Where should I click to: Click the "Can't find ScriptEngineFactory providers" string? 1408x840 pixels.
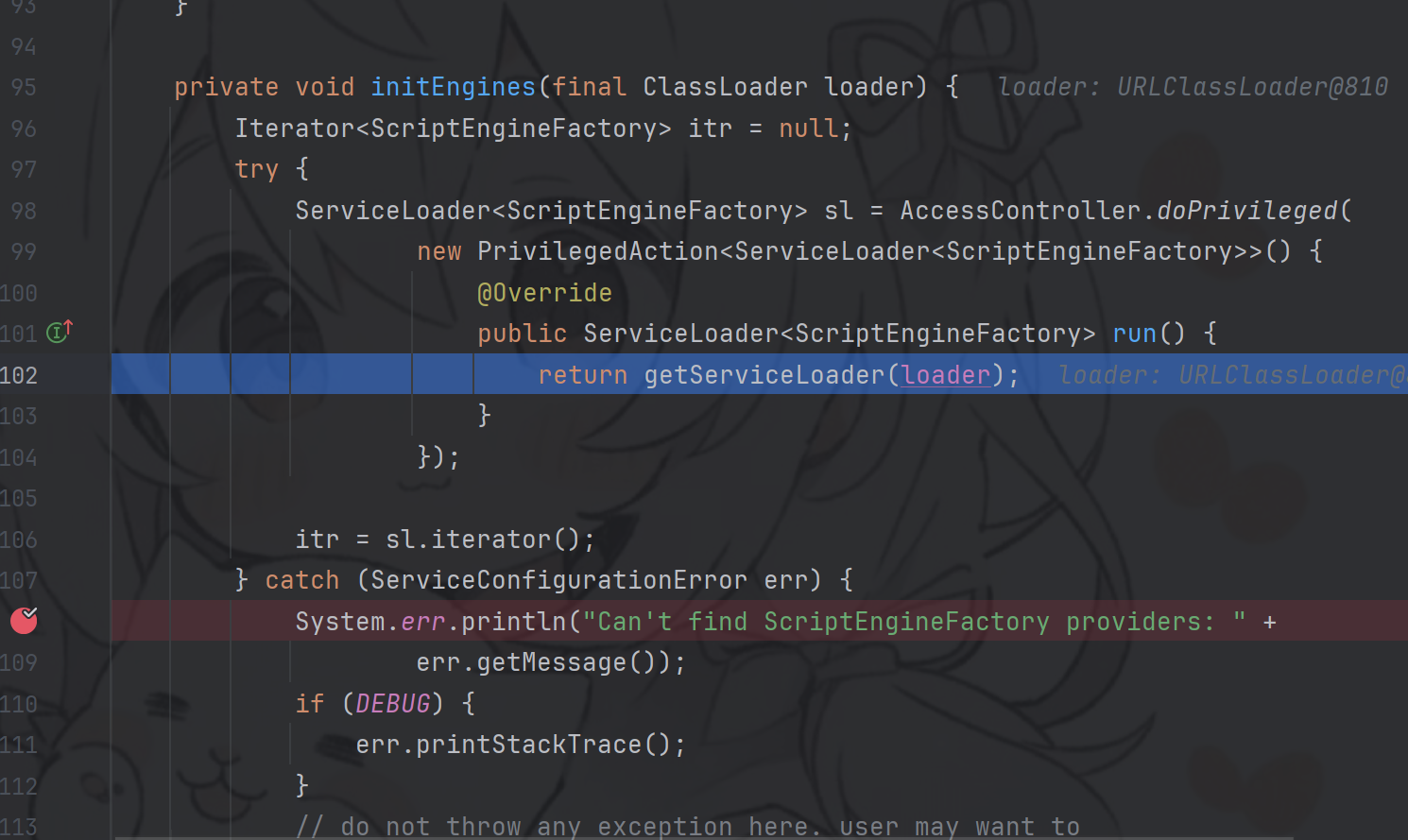pyautogui.click(x=914, y=622)
